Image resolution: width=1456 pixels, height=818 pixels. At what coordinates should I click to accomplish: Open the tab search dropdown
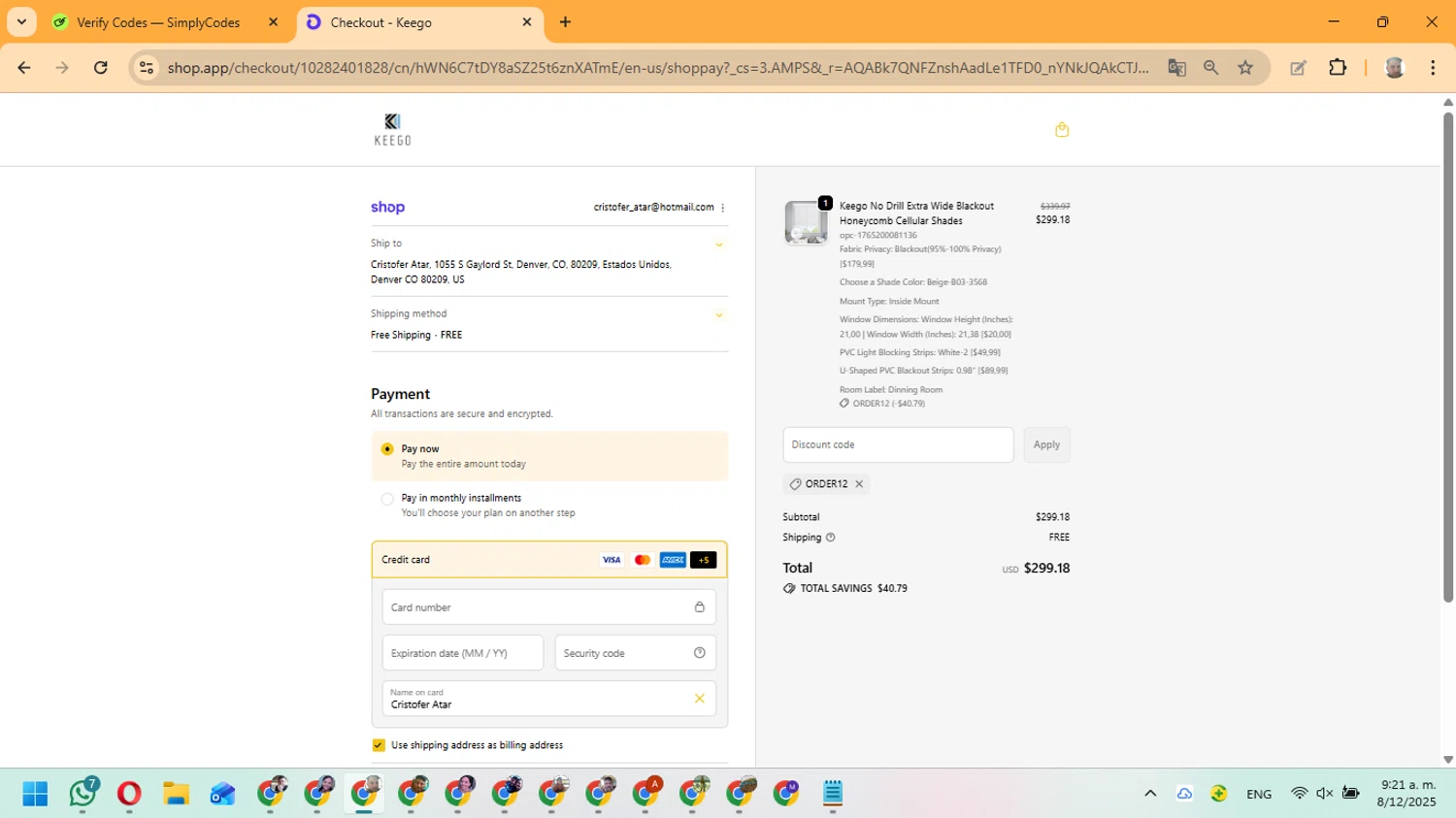[x=21, y=22]
